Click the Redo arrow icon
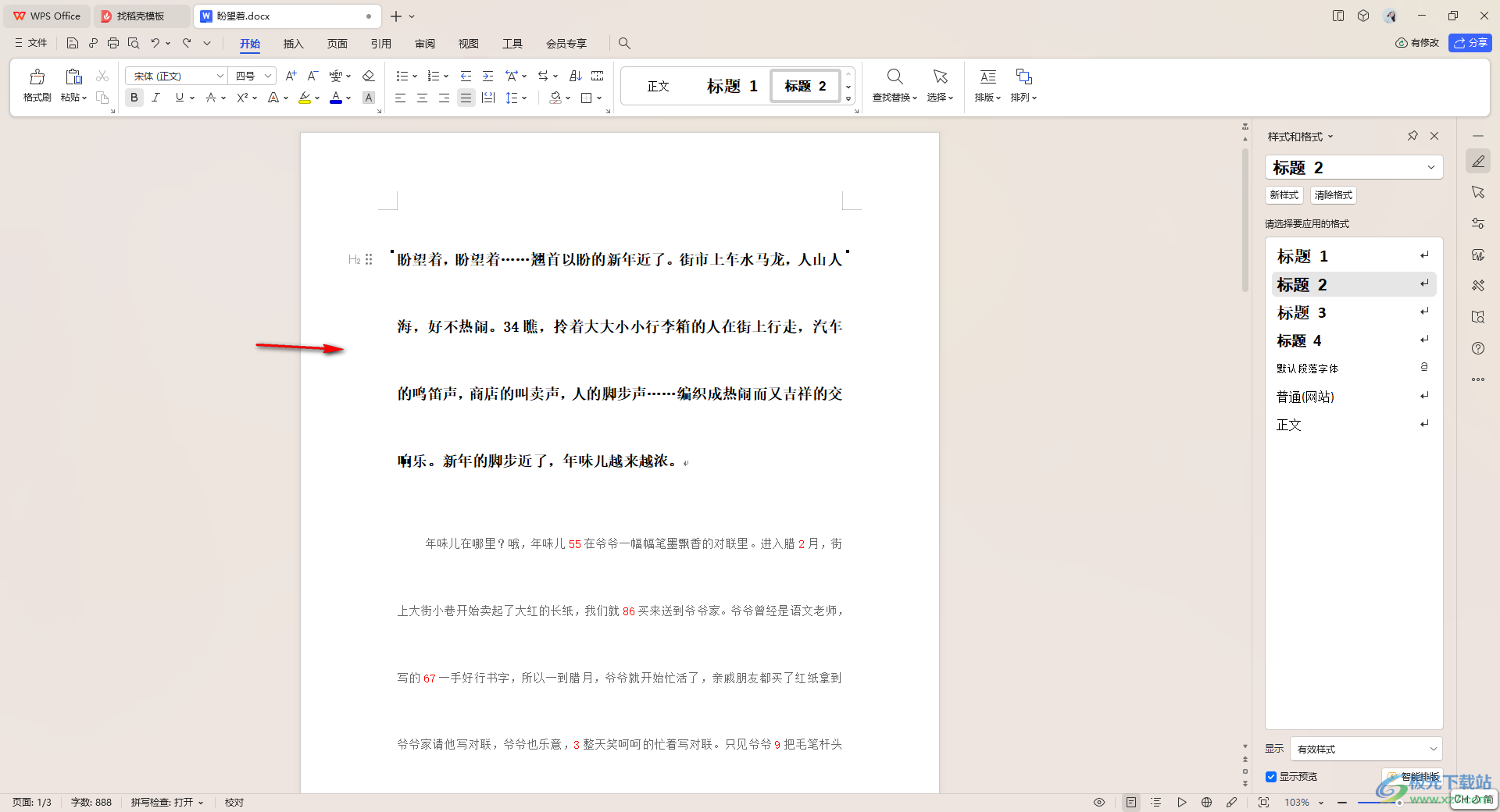 [x=187, y=43]
